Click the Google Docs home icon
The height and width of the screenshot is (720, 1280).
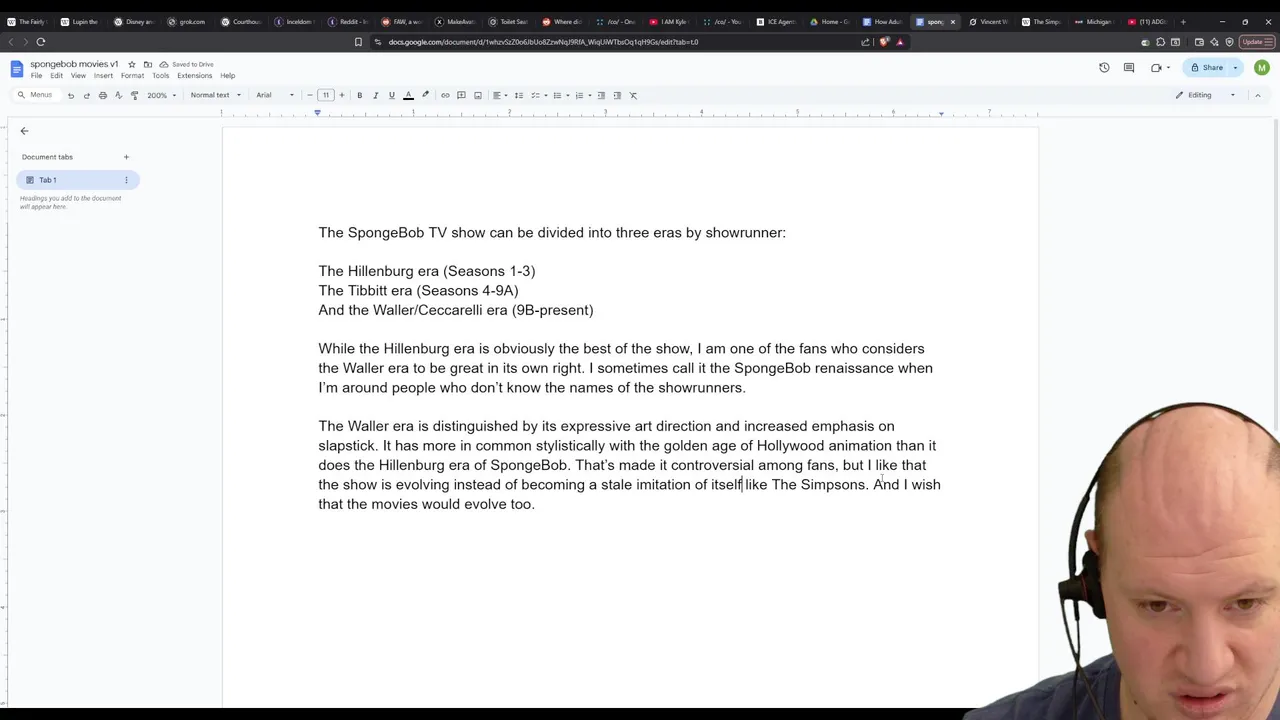pyautogui.click(x=16, y=69)
